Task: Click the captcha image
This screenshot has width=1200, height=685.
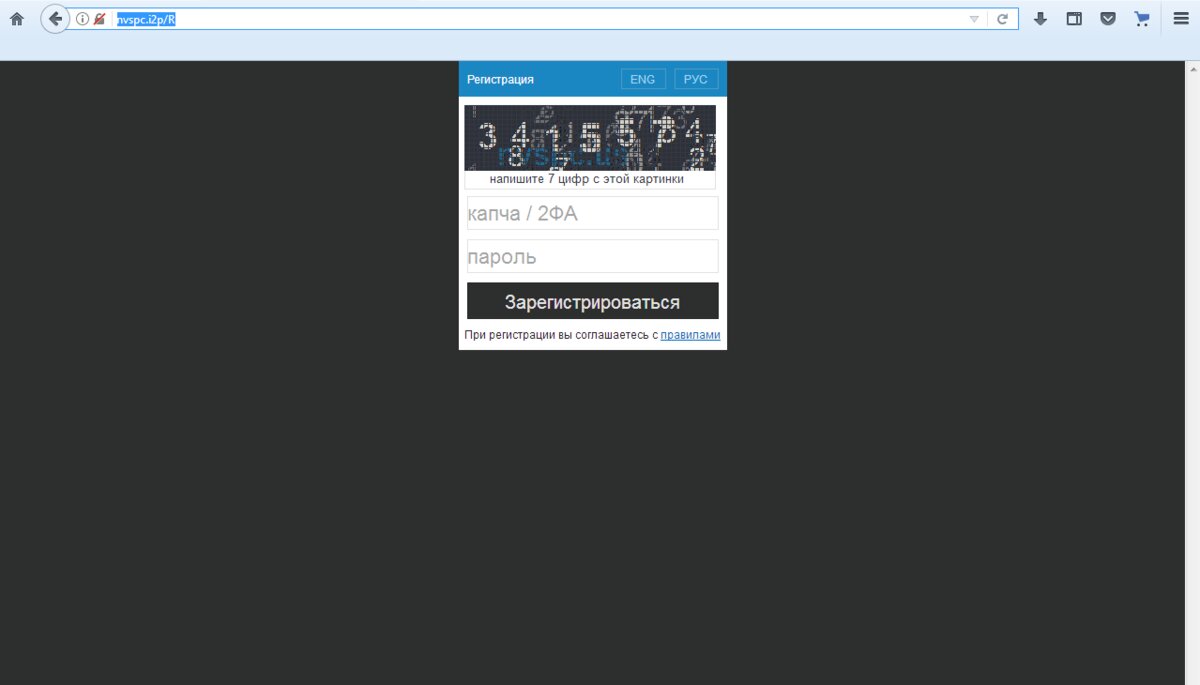Action: click(590, 138)
